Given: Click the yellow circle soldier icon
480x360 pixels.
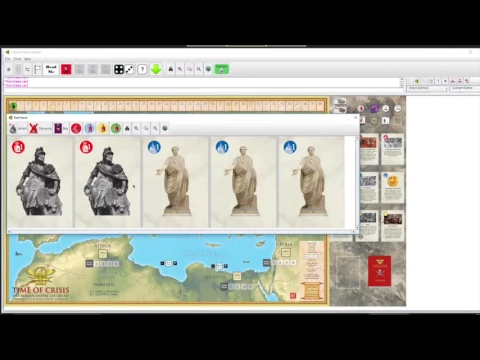Looking at the screenshot, I should pos(102,128).
